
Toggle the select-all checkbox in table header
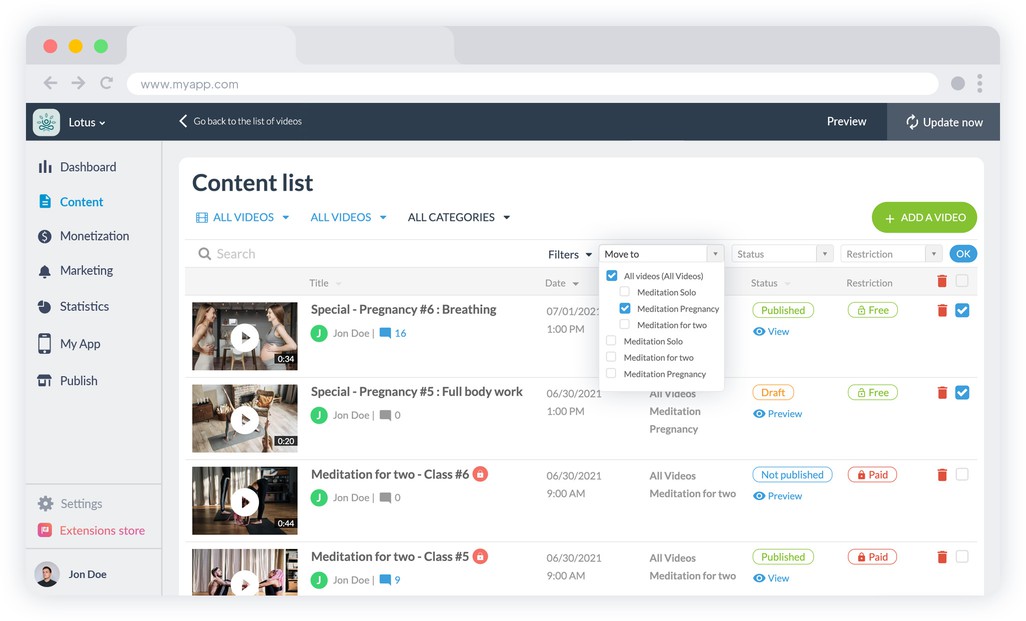tap(962, 282)
